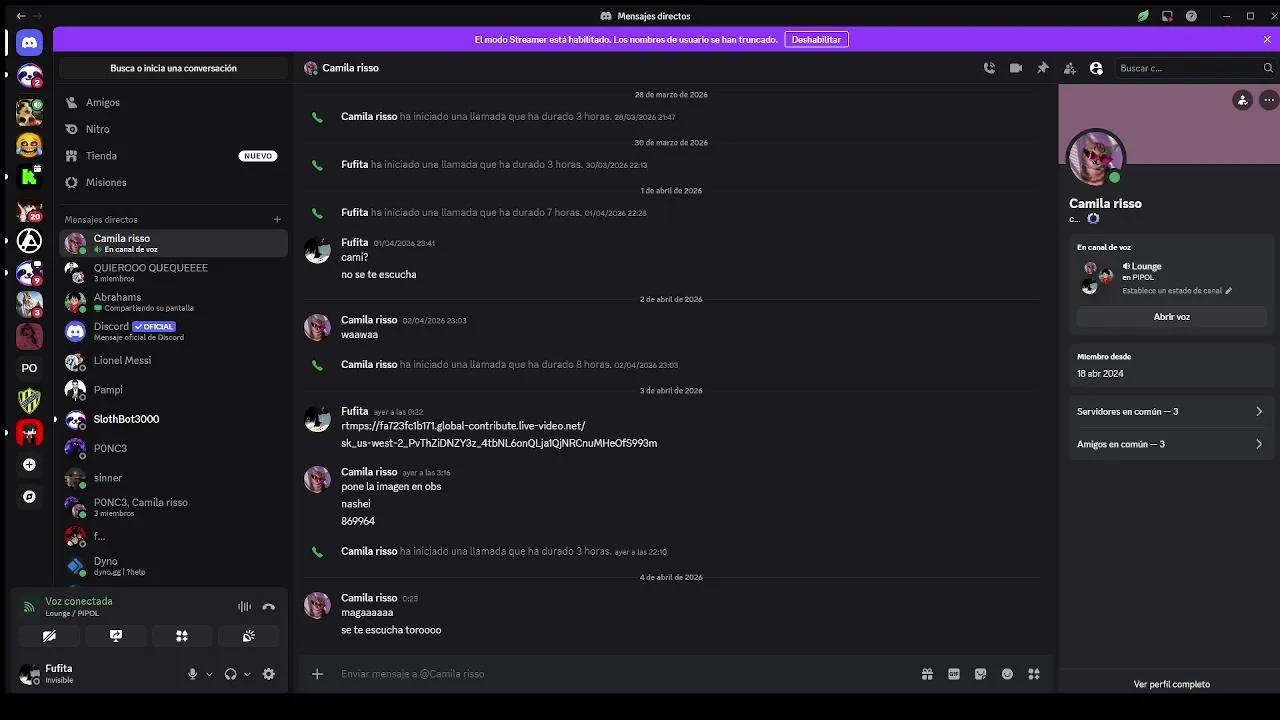Turn on camera in voice panel
Viewport: 1280px width, 720px height.
pos(49,636)
